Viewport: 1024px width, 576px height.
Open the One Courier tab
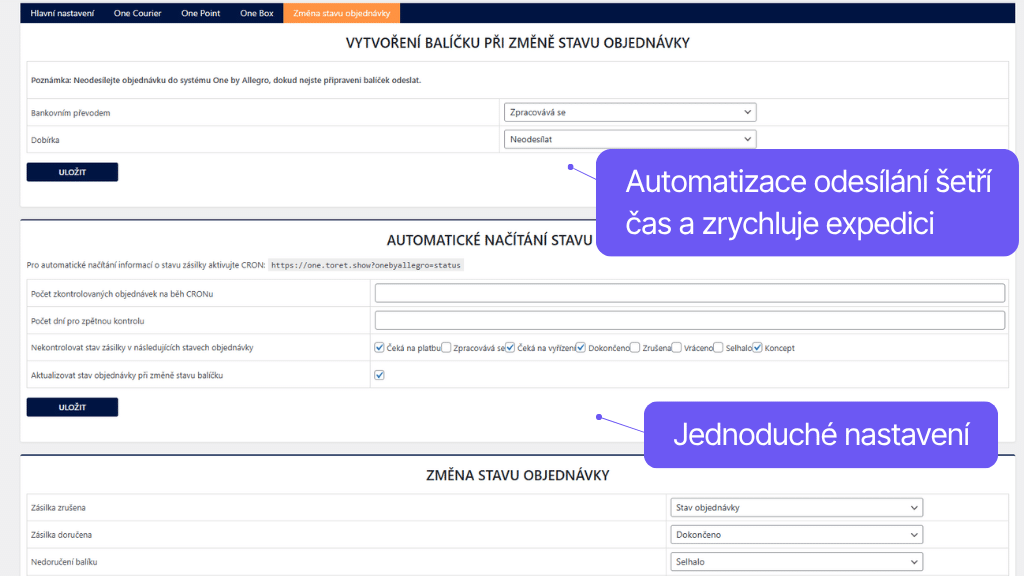click(137, 13)
